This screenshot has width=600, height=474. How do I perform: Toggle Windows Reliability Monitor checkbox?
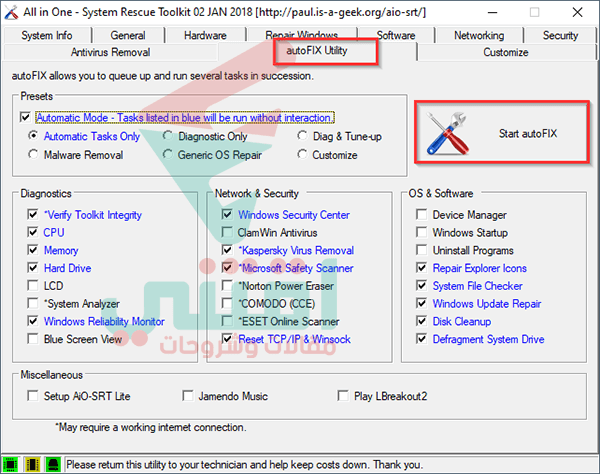33,321
